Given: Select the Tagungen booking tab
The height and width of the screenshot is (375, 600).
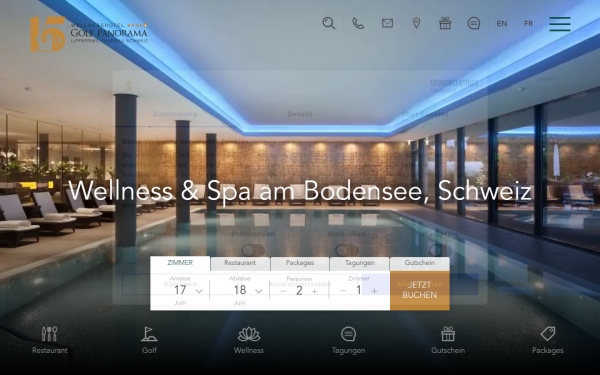Looking at the screenshot, I should 360,264.
